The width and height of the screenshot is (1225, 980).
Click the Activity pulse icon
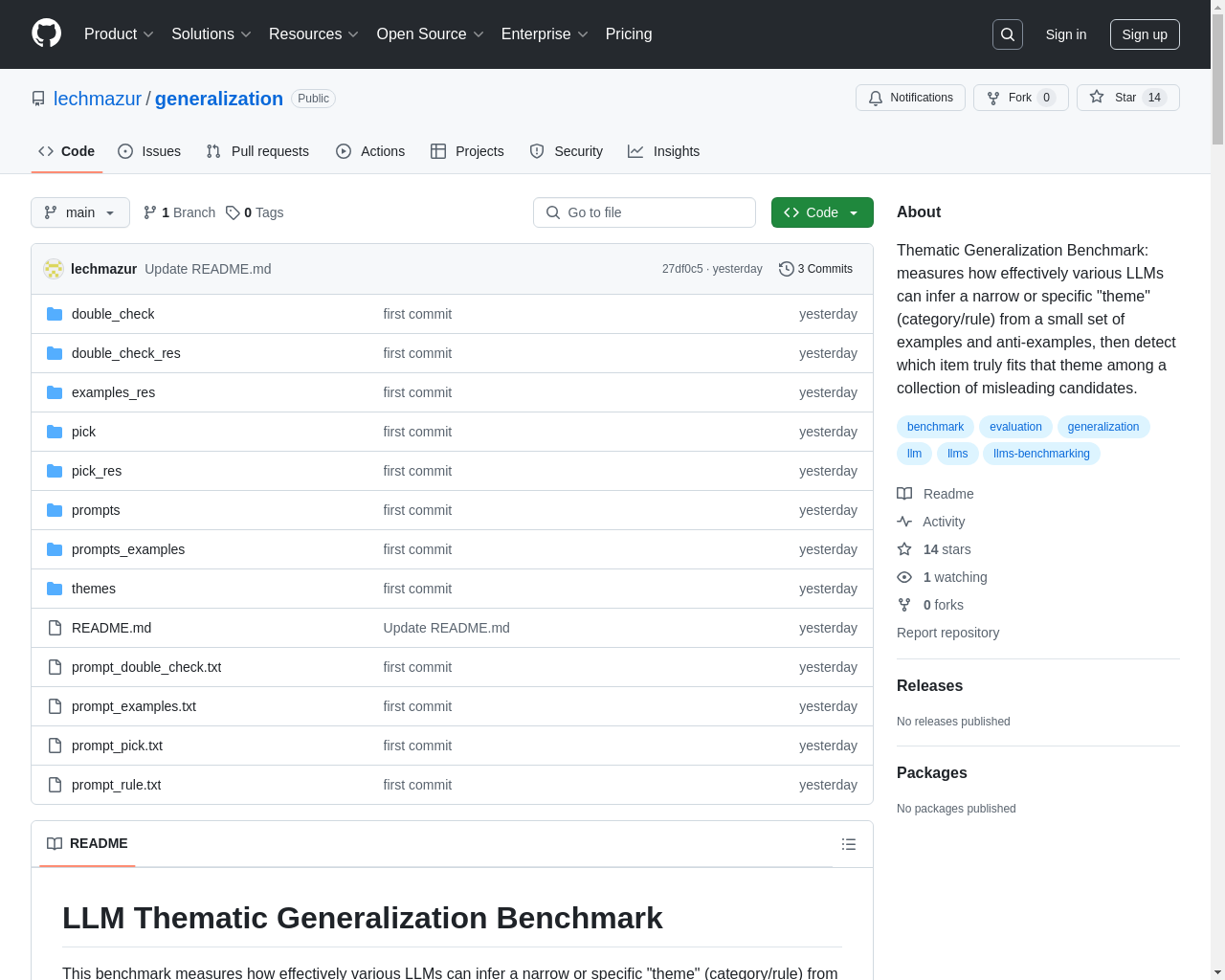coord(904,522)
